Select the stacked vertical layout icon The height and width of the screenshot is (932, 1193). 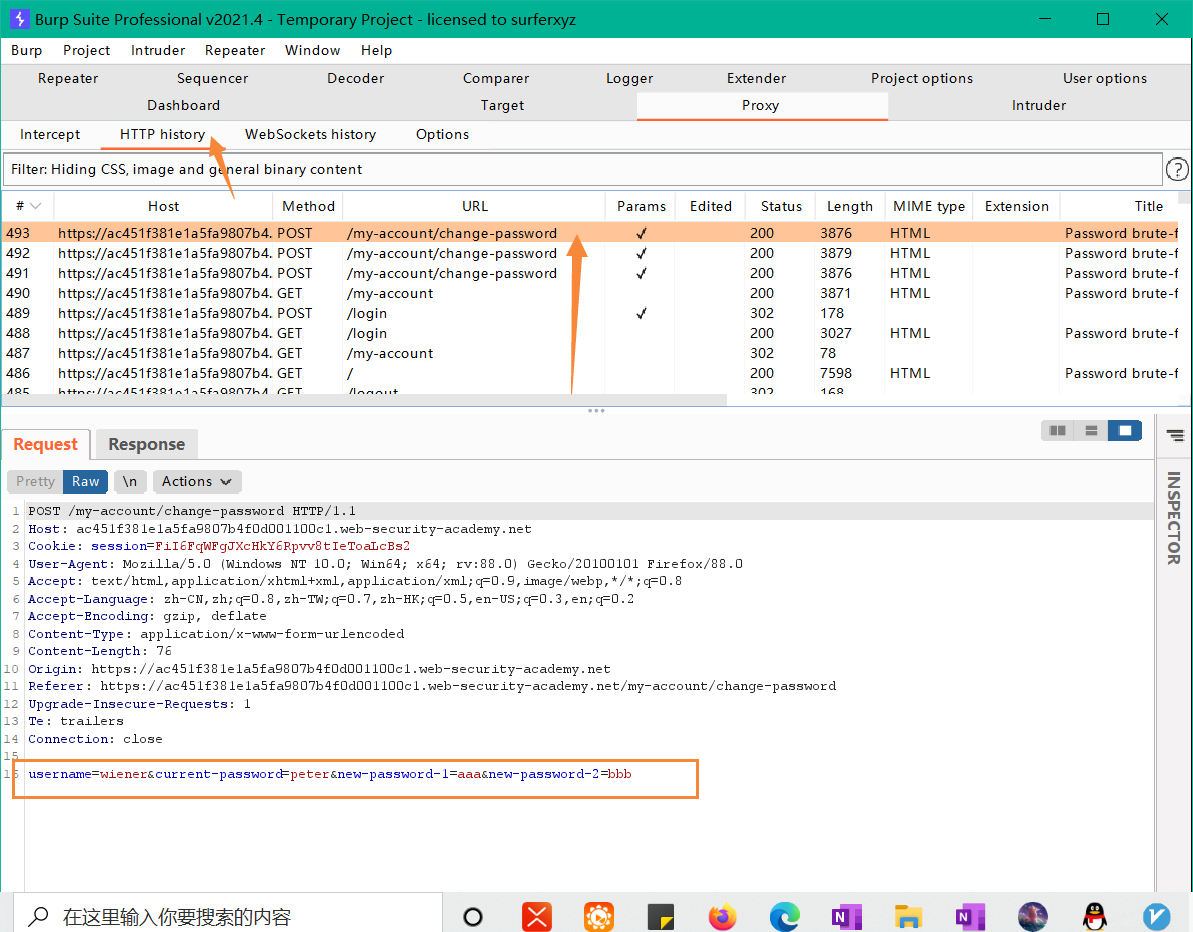pyautogui.click(x=1091, y=431)
